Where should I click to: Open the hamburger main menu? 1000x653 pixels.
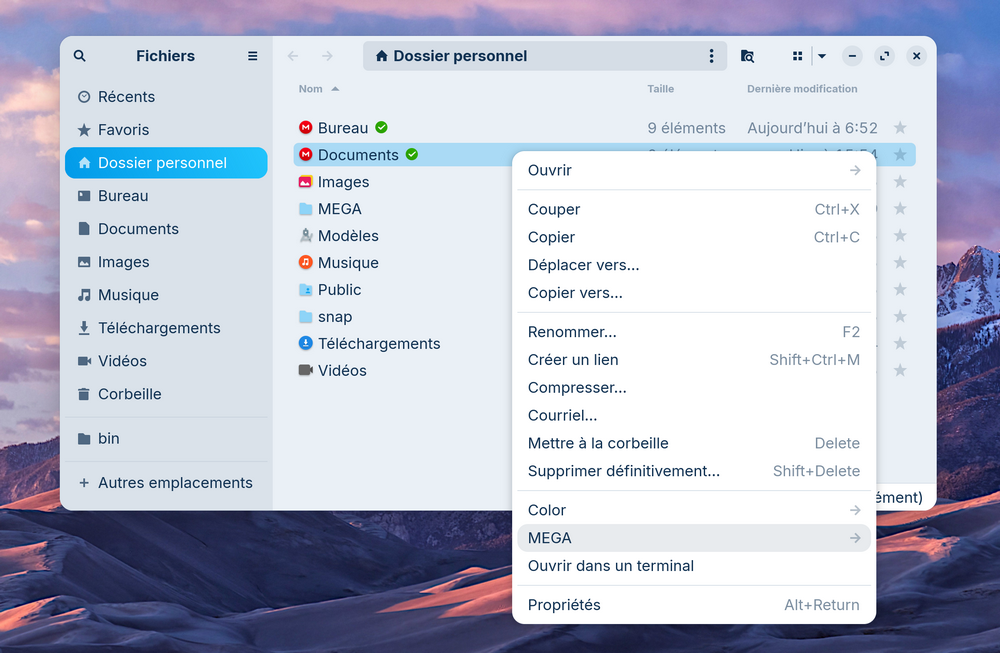pos(252,56)
